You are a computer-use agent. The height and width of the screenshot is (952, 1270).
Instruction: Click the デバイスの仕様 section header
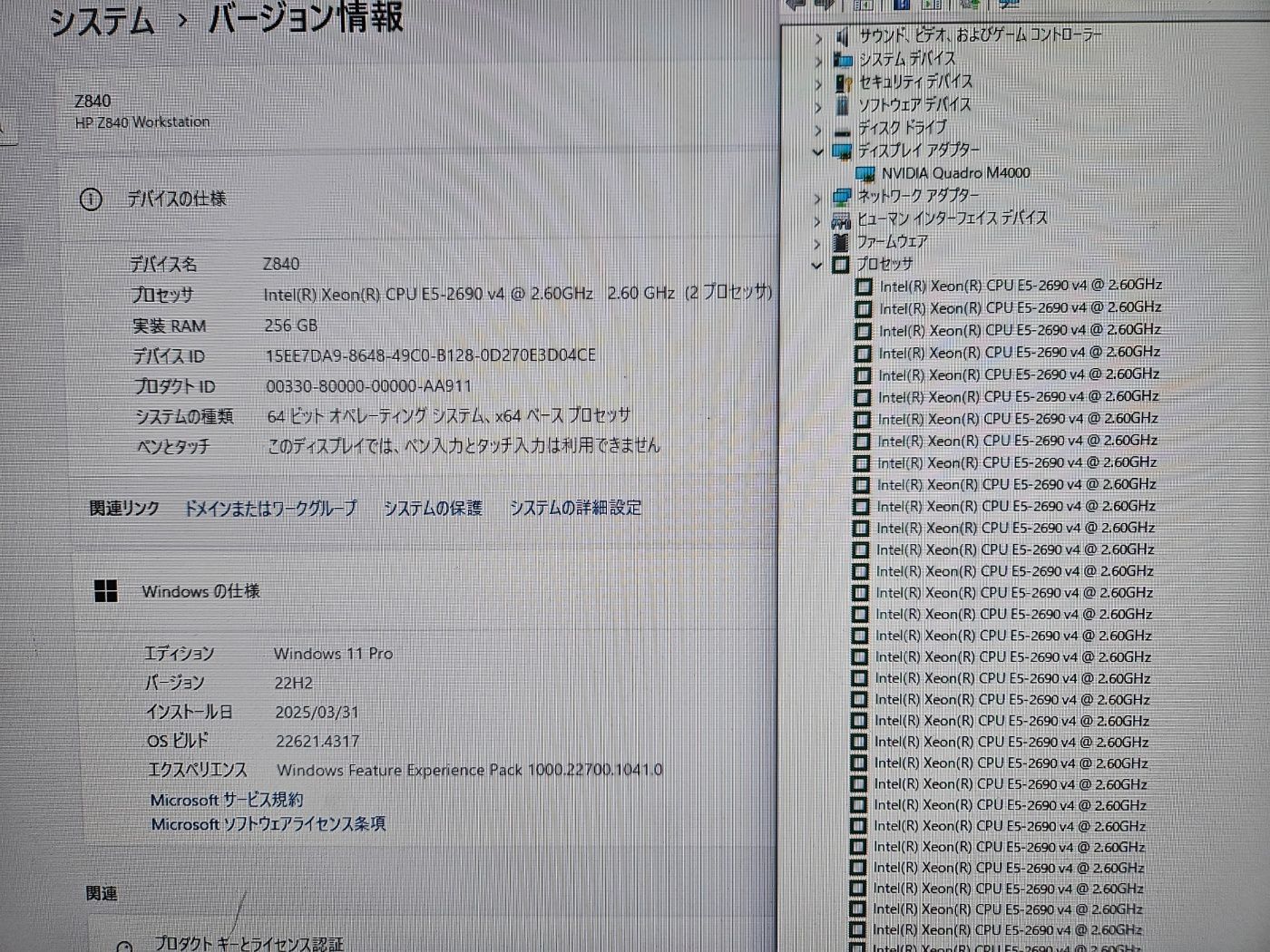pos(176,199)
